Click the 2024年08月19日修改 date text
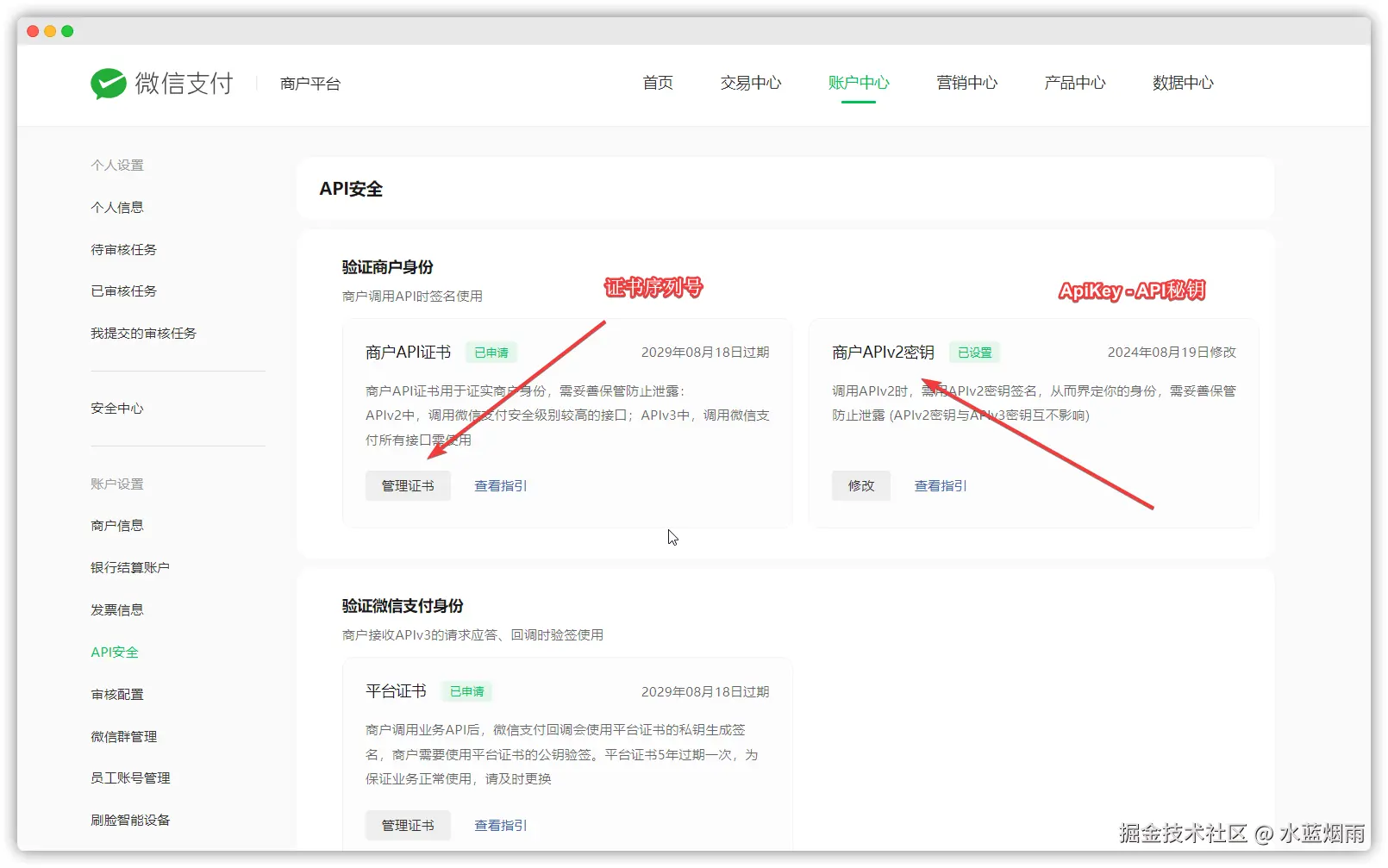Viewport: 1388px width, 868px height. pyautogui.click(x=1172, y=353)
